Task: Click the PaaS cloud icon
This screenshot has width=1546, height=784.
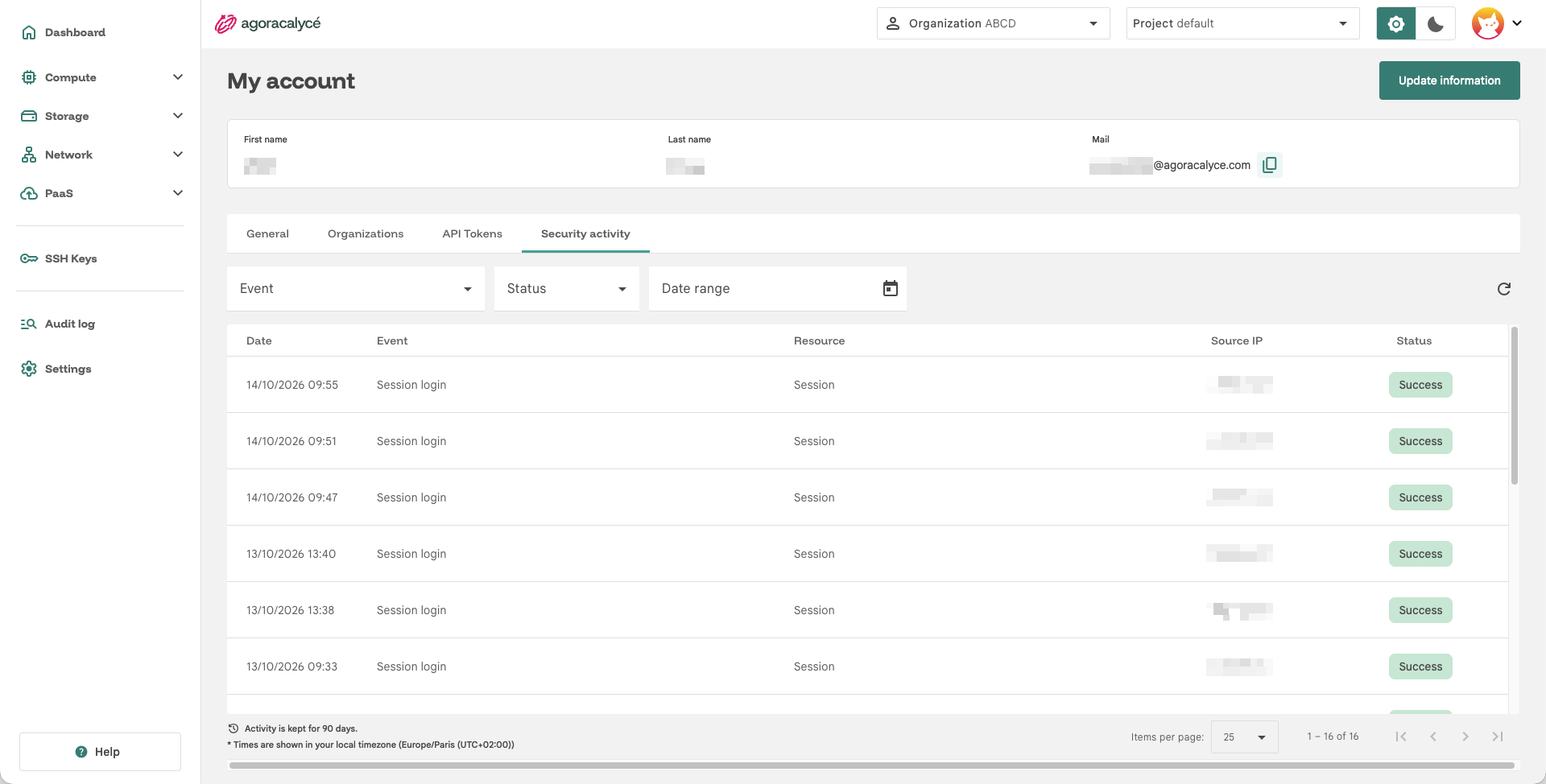Action: pos(29,193)
